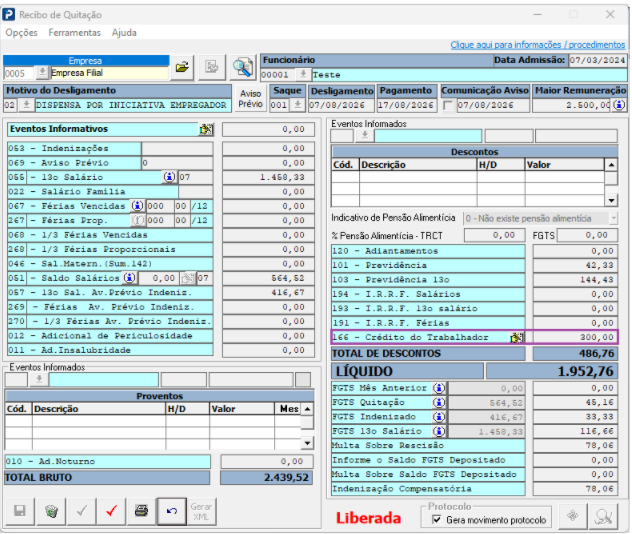Click the Crédito do Trabalhador value 300,00

(x=575, y=337)
